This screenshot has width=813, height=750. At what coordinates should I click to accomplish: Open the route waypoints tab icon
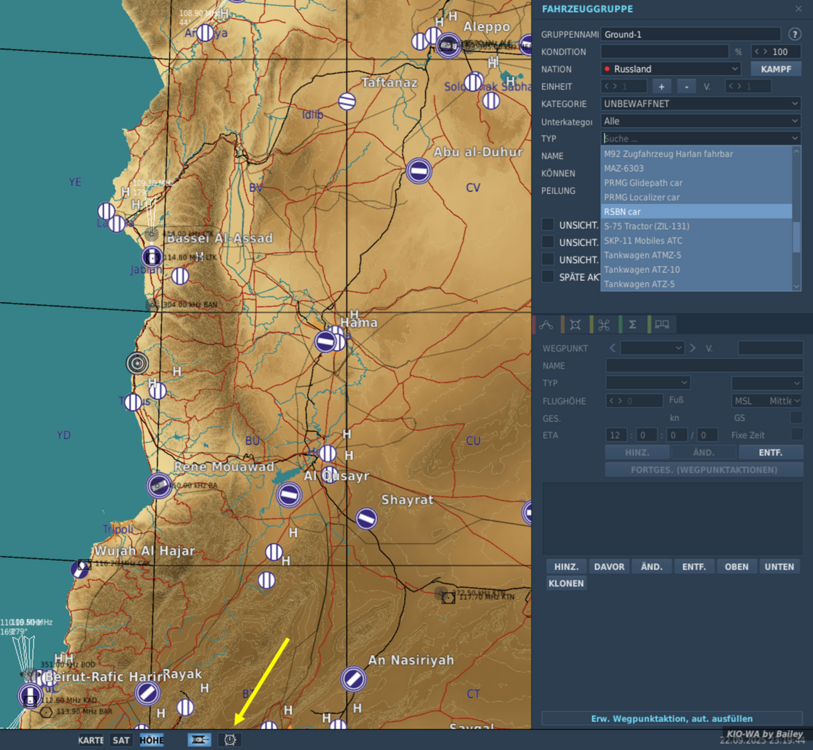pyautogui.click(x=546, y=325)
